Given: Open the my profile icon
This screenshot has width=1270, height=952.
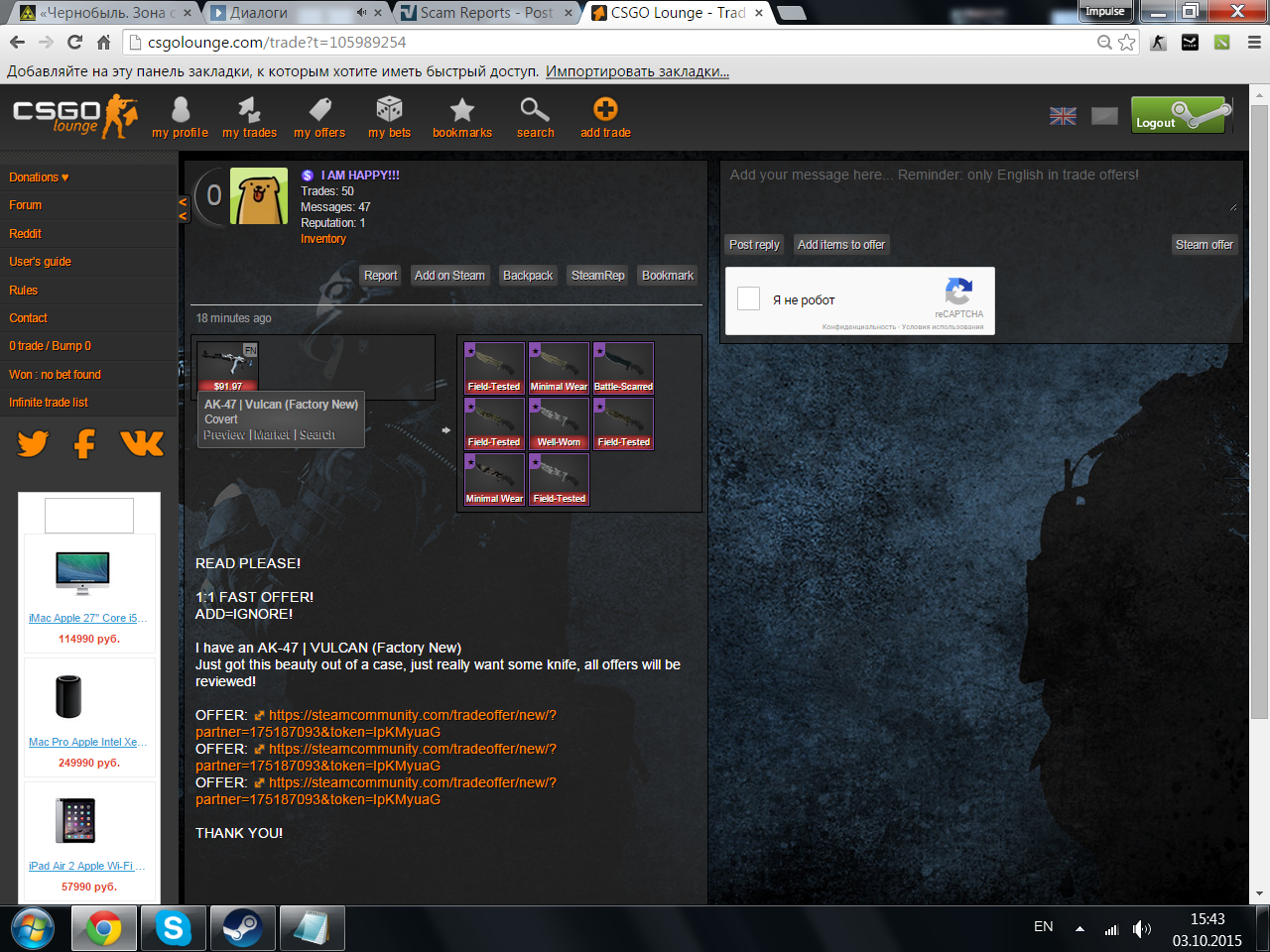Looking at the screenshot, I should coord(180,109).
